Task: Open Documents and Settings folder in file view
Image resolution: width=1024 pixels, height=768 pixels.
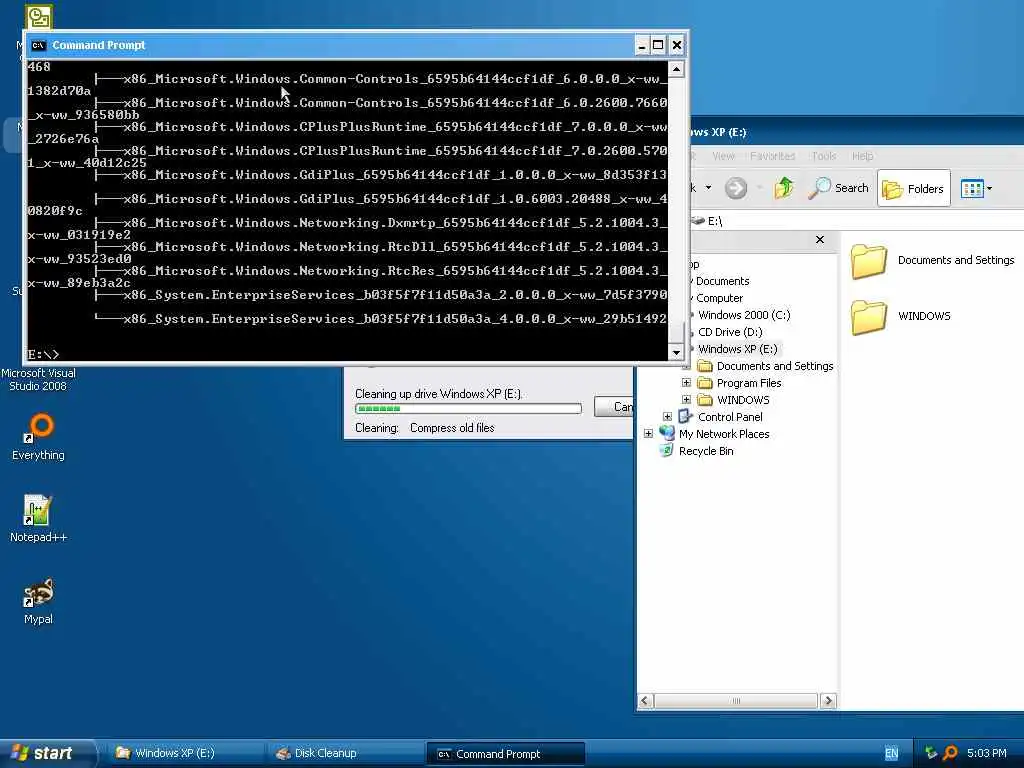Action: pyautogui.click(x=933, y=261)
